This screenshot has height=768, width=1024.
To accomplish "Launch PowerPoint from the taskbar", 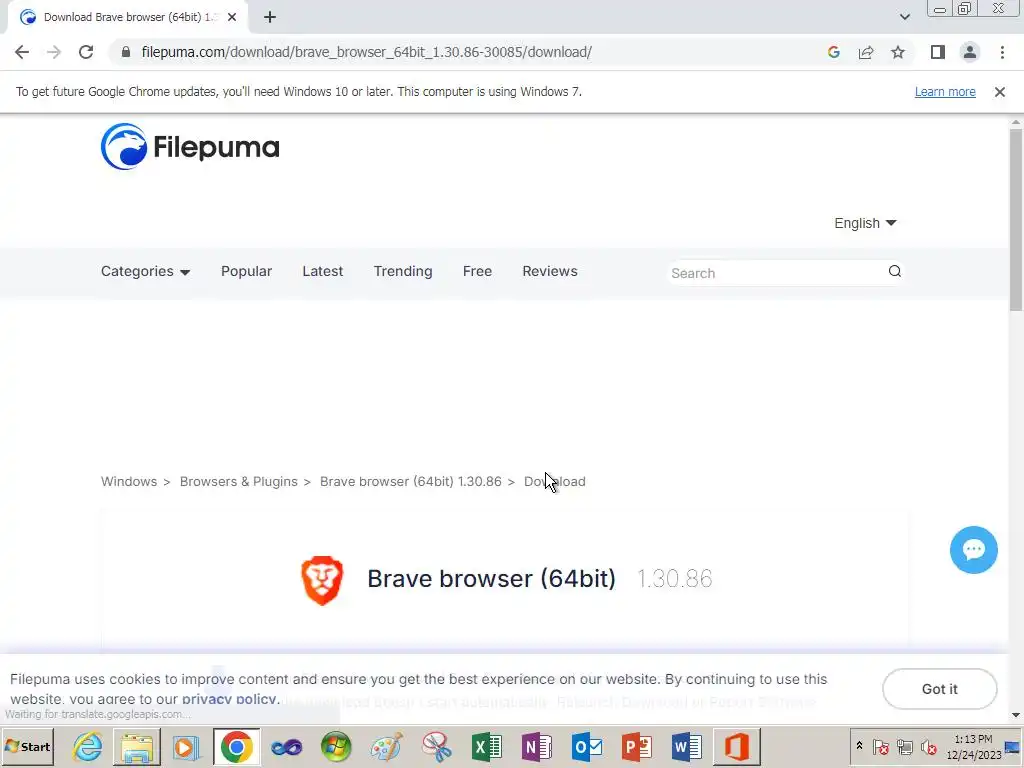I will (x=636, y=746).
